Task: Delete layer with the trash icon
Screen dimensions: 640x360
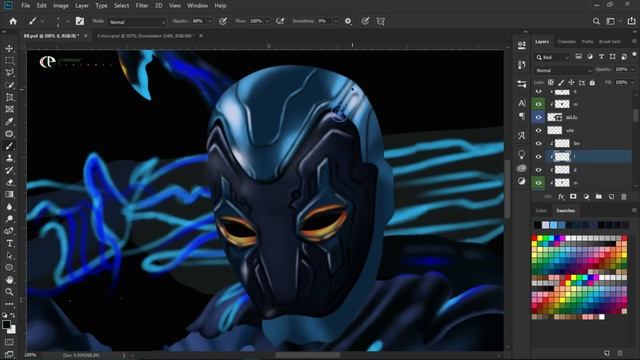Action: click(x=624, y=197)
